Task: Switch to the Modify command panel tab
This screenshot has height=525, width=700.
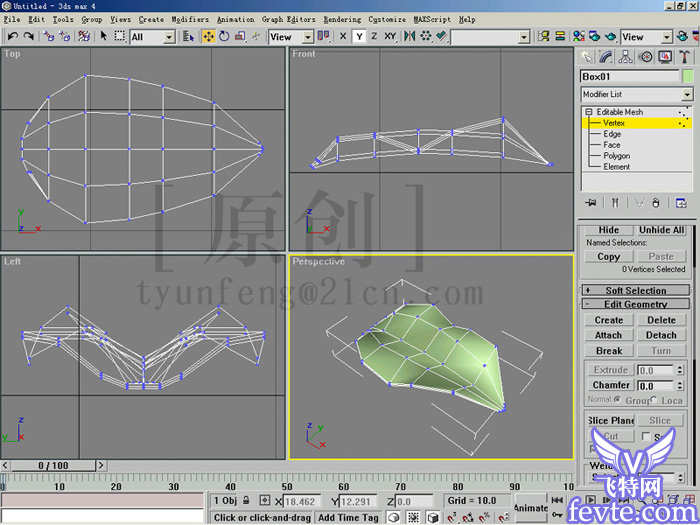Action: [606, 57]
